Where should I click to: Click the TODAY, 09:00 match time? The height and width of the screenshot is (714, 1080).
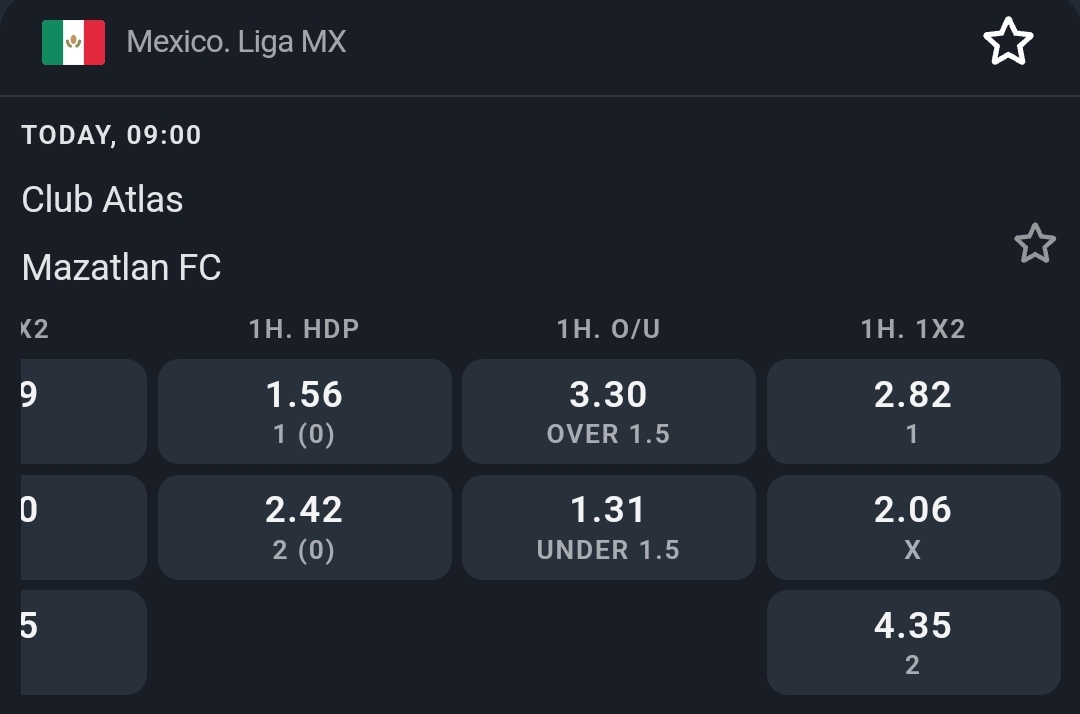(111, 135)
